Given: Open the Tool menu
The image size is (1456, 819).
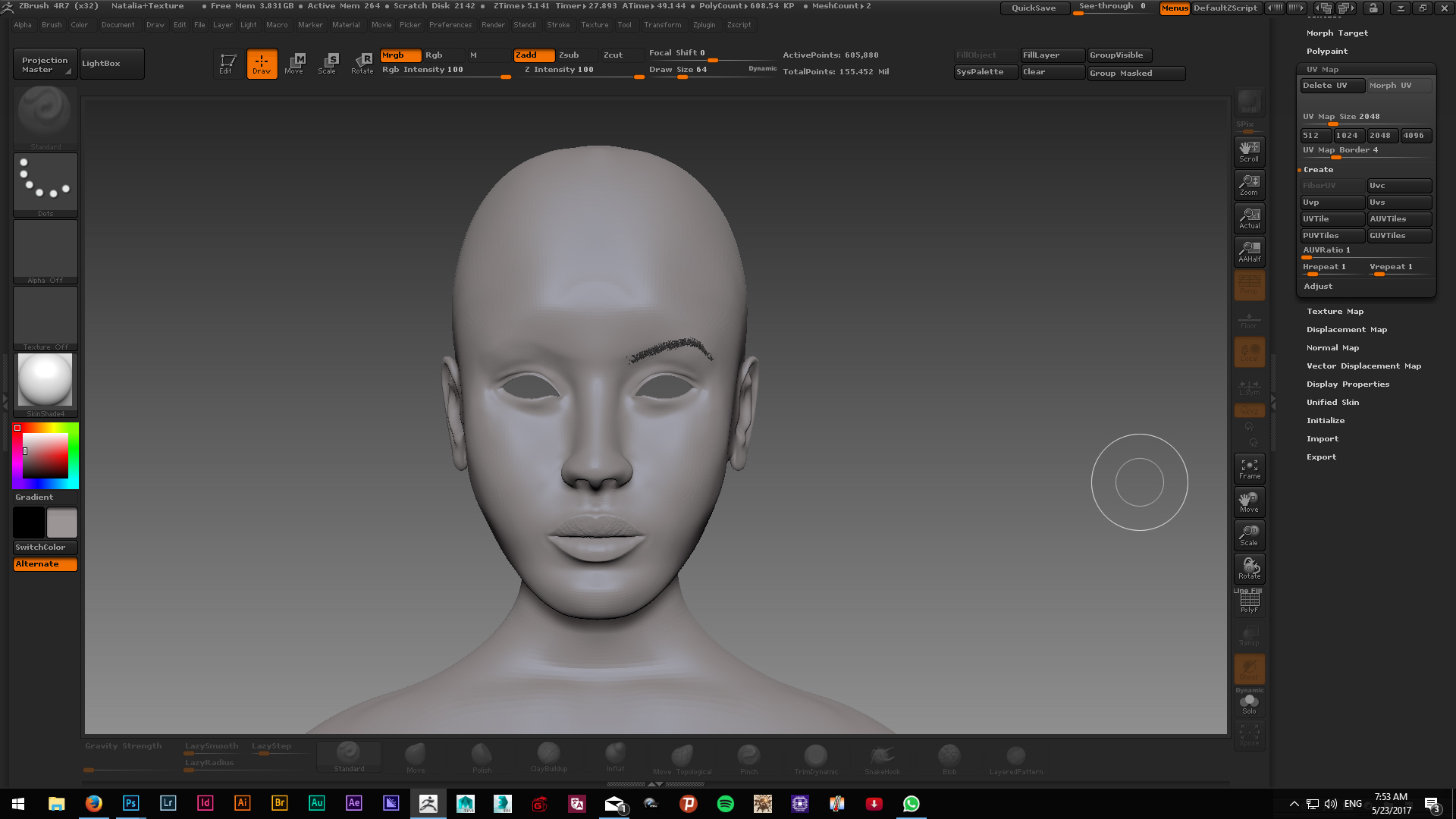Looking at the screenshot, I should [x=624, y=25].
